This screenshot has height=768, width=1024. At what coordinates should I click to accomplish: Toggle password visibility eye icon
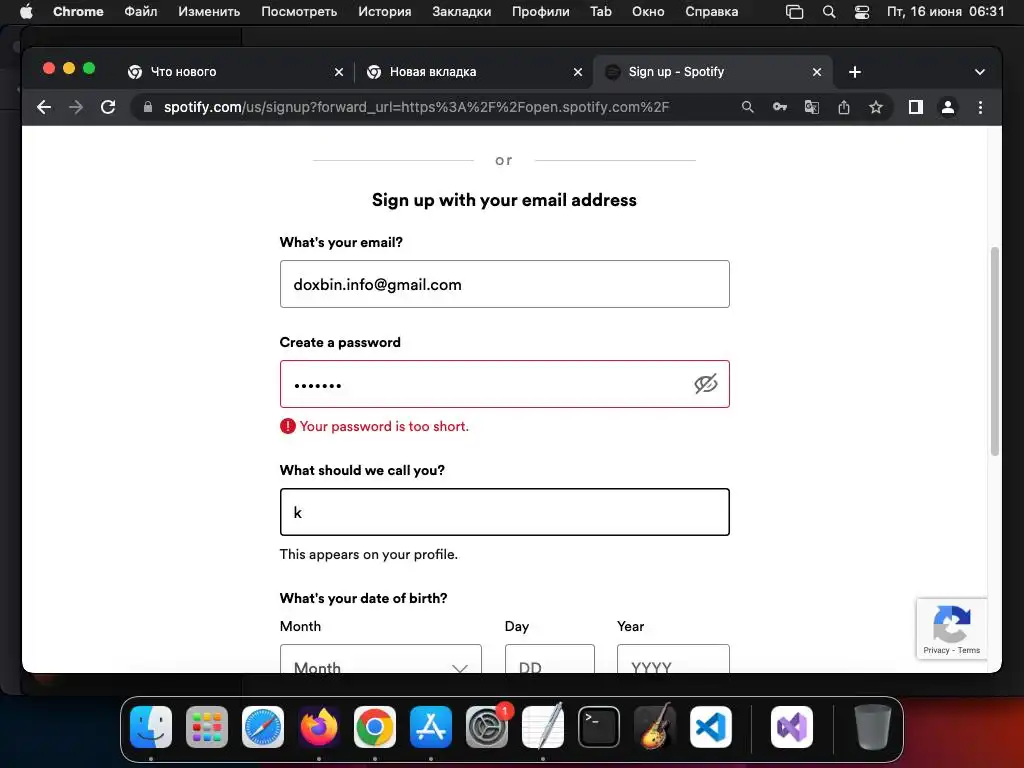(x=706, y=384)
